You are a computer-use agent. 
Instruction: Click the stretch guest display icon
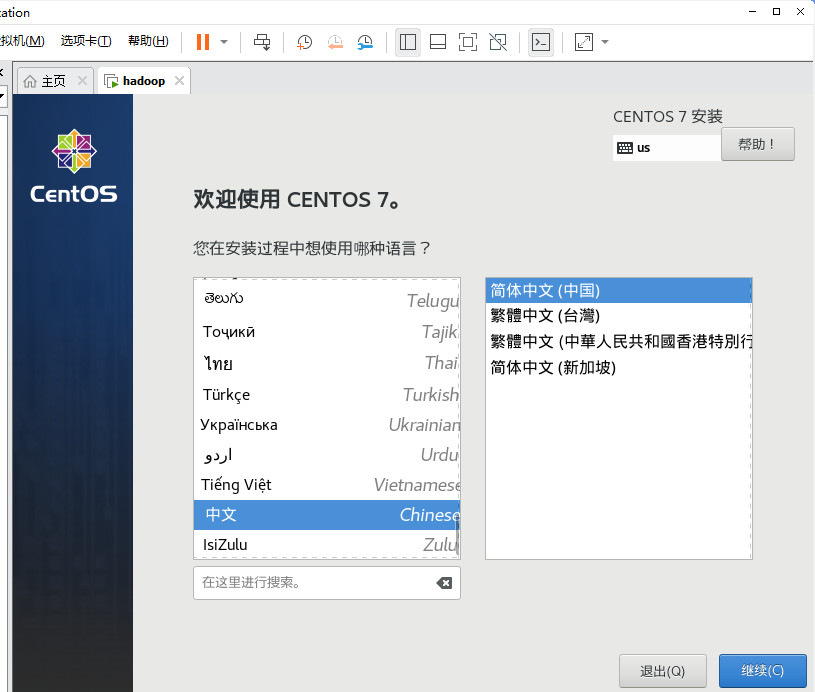tap(584, 42)
